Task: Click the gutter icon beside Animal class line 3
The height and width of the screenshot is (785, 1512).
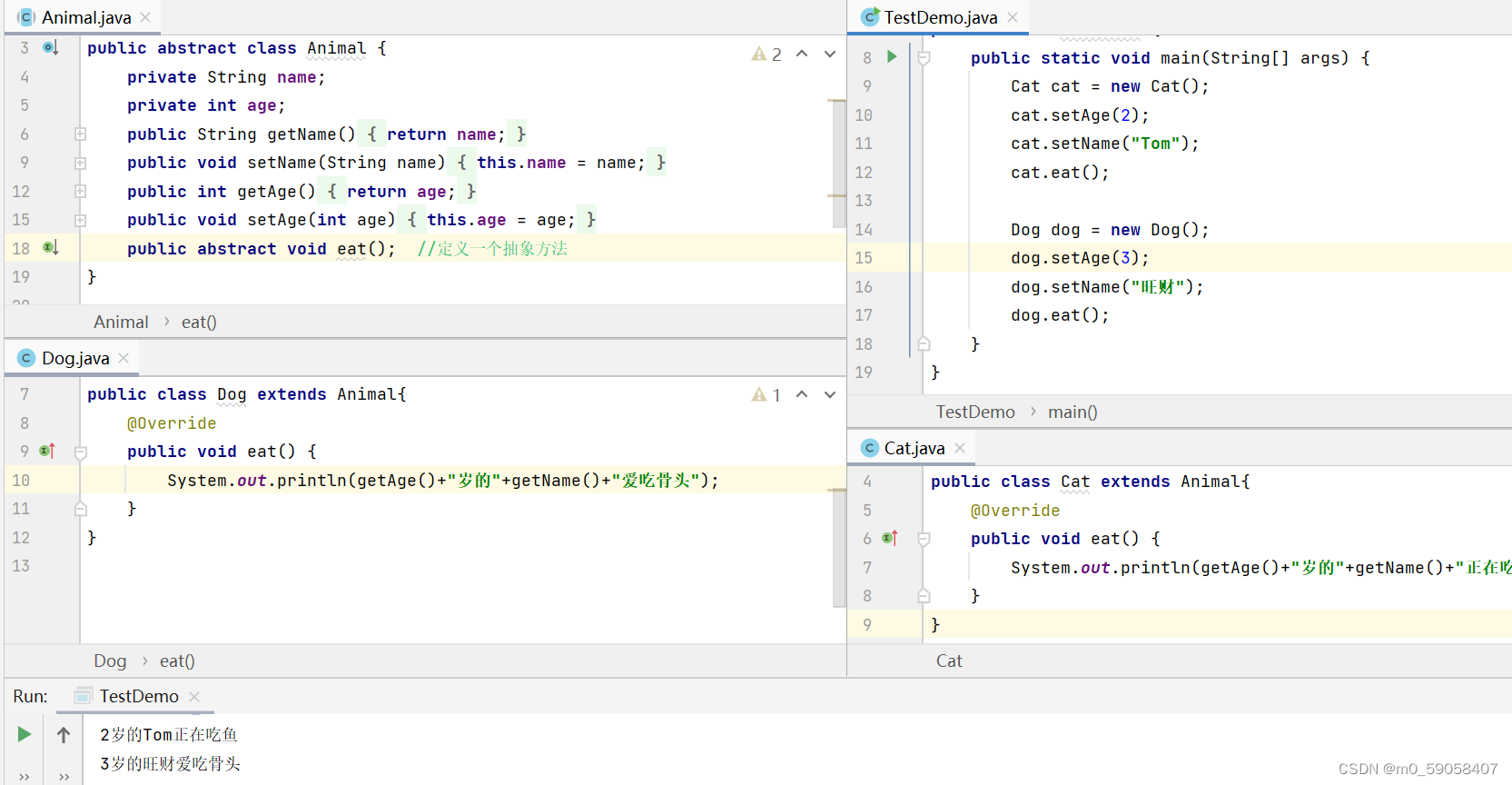Action: [x=51, y=47]
